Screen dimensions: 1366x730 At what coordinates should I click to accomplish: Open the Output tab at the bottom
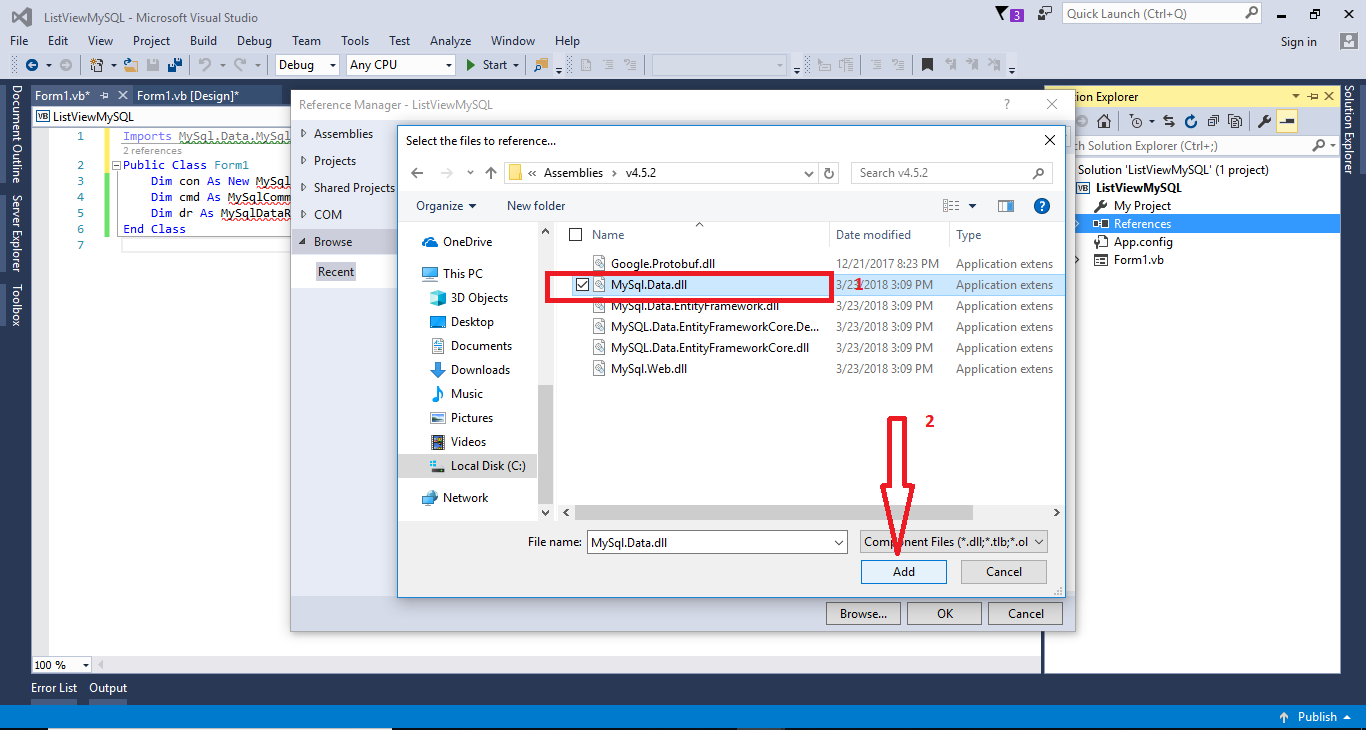108,688
